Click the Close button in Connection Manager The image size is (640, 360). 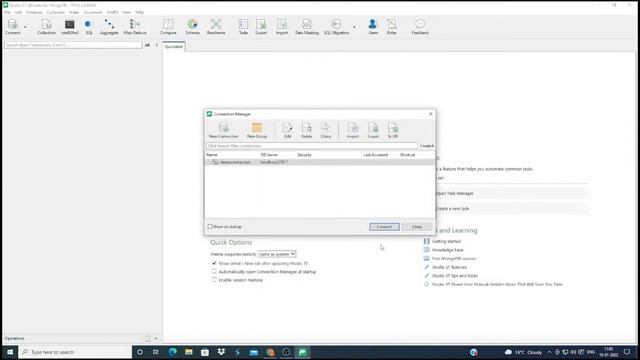click(417, 227)
